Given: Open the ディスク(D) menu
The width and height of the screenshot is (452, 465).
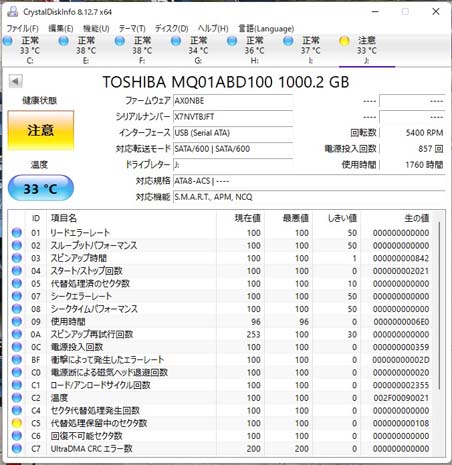Looking at the screenshot, I should (171, 29).
